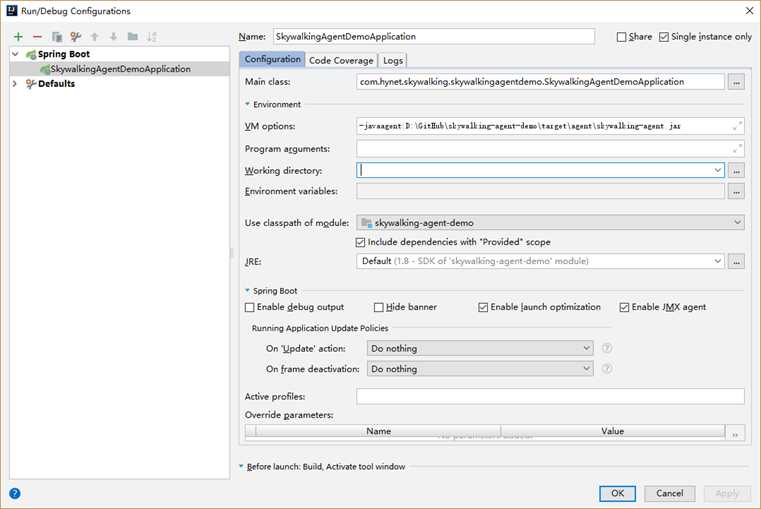
Task: Switch to Code Coverage tab
Action: (x=341, y=60)
